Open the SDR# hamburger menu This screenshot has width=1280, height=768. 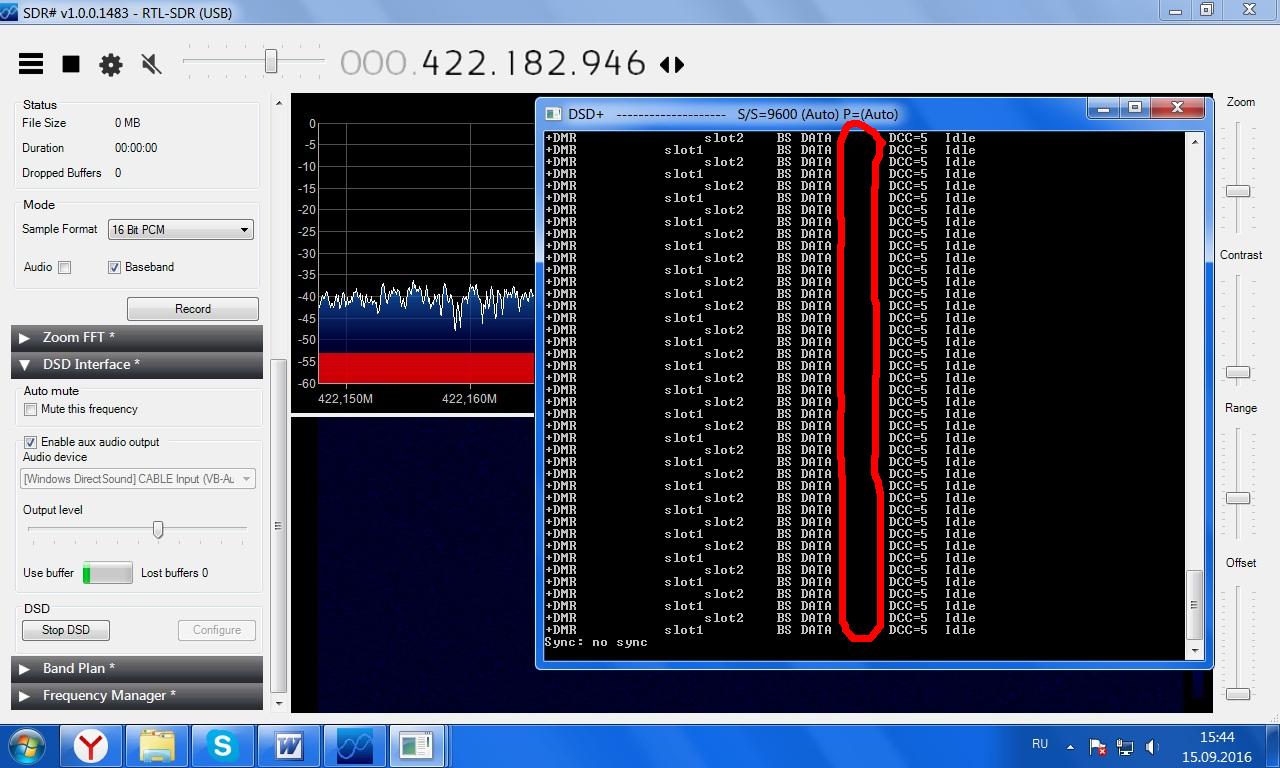click(31, 64)
